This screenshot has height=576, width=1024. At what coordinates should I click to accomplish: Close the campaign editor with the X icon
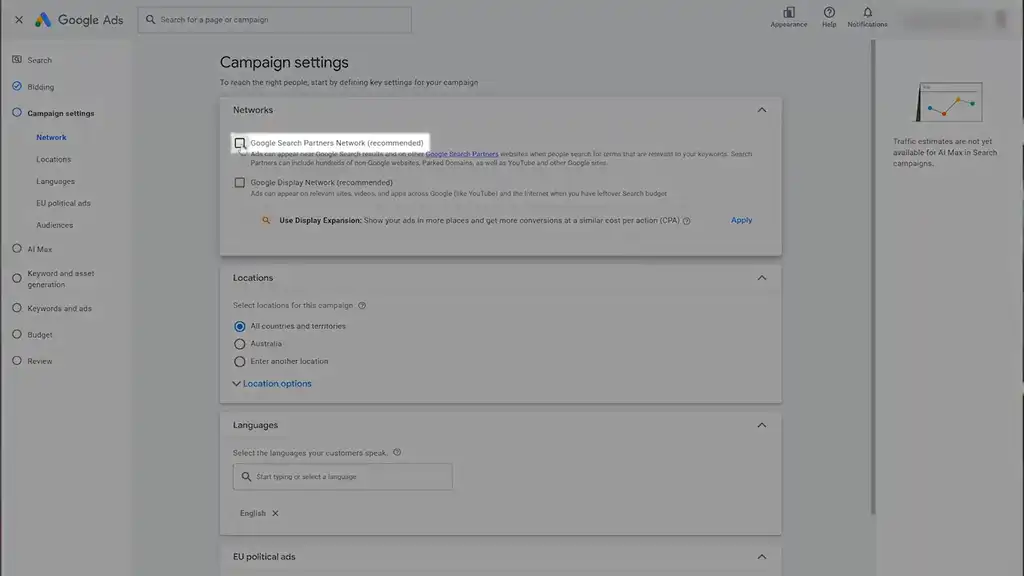point(19,20)
